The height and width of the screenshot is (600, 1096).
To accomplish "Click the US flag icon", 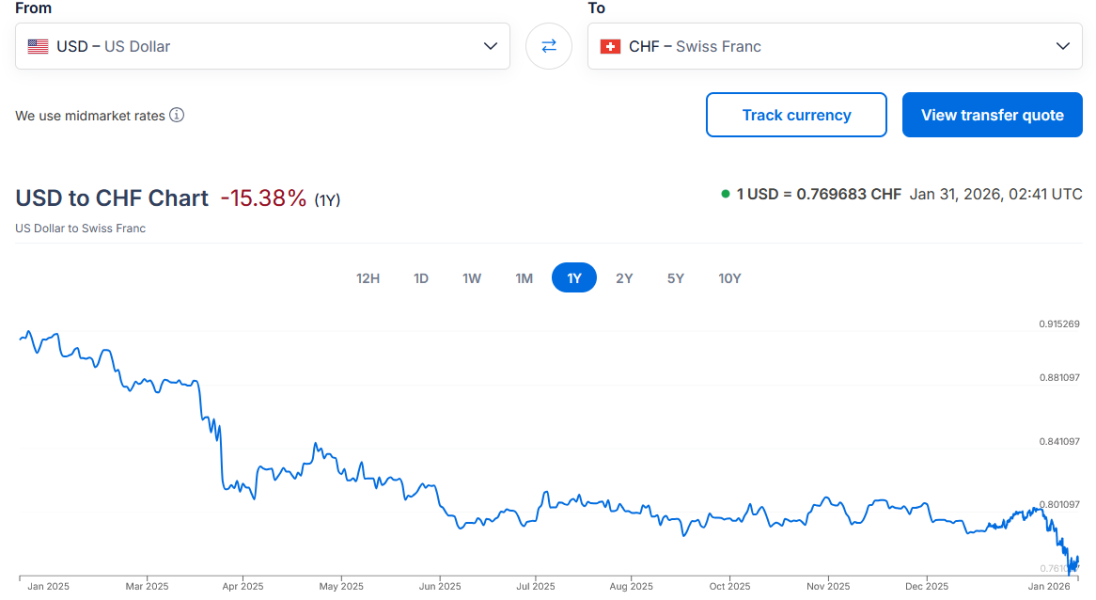I will coord(38,46).
